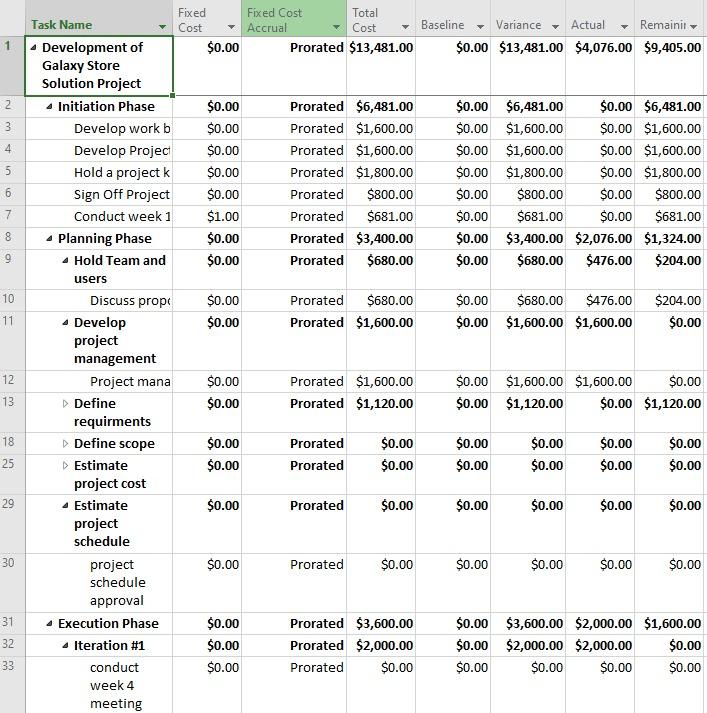Screen dimensions: 707x713
Task: Select the $13,481.00 total cost cell
Action: (x=381, y=66)
